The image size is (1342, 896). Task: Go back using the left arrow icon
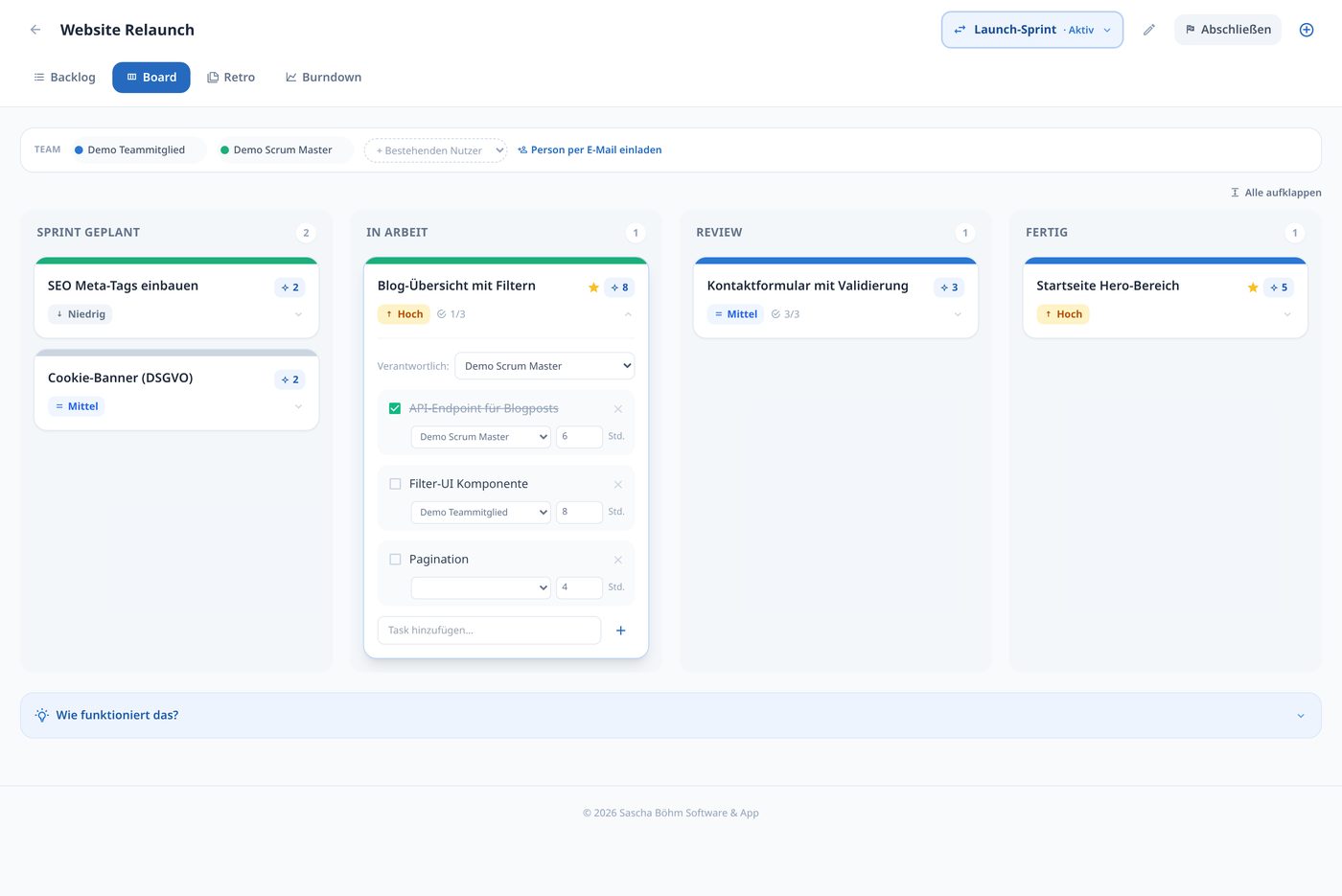35,30
